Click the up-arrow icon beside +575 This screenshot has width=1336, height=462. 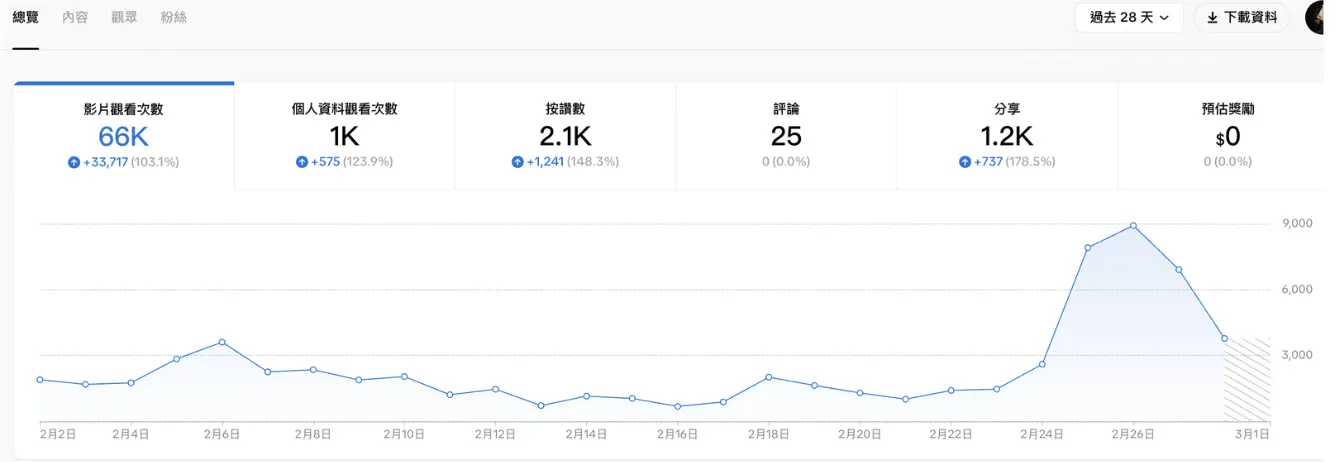(x=302, y=162)
